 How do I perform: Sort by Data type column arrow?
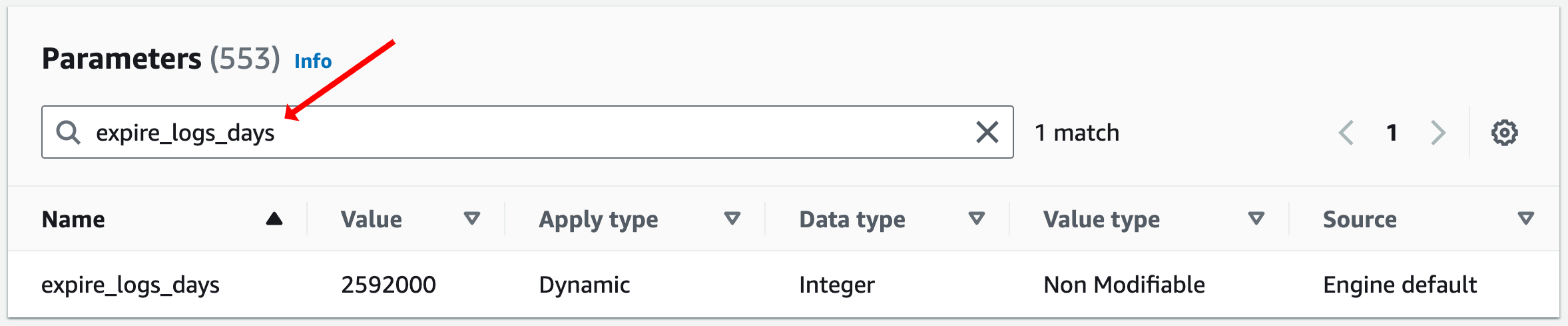point(977,218)
